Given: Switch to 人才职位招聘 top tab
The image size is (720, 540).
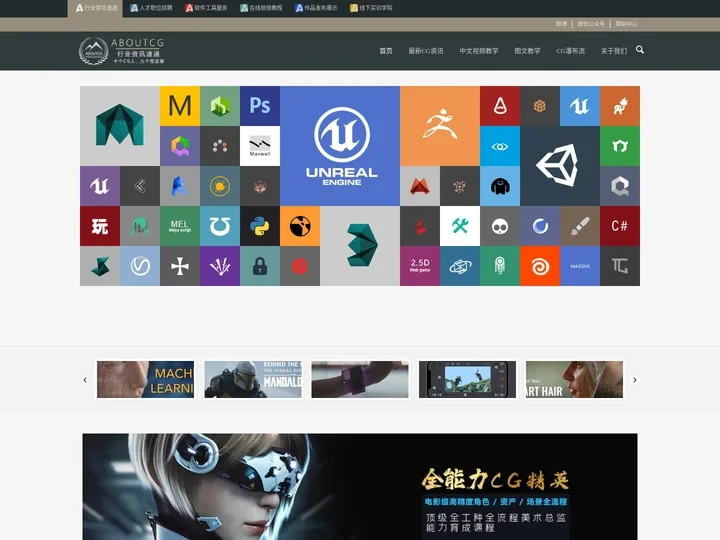Looking at the screenshot, I should coord(151,8).
